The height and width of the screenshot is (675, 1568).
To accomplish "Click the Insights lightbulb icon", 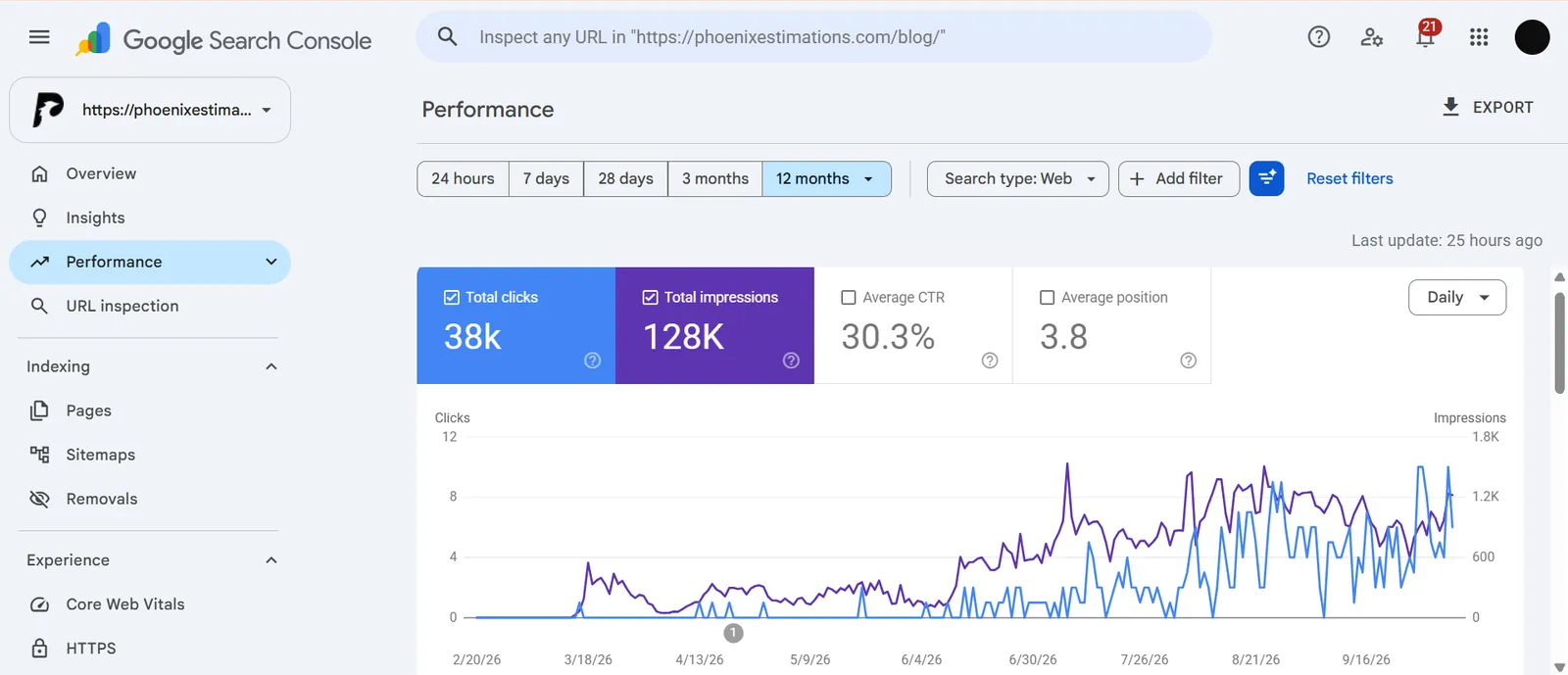I will 39,217.
